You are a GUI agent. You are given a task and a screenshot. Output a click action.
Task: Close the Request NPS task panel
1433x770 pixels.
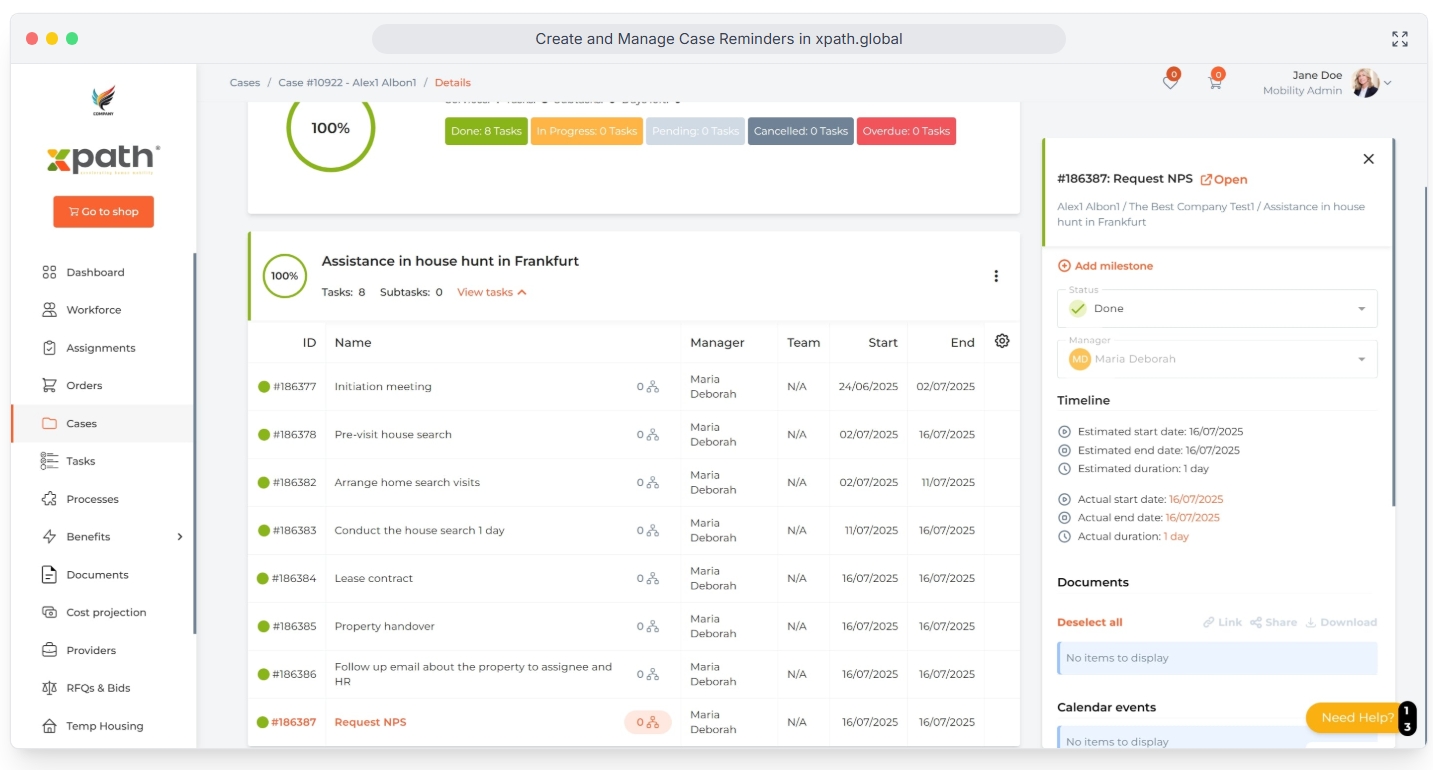(x=1368, y=159)
